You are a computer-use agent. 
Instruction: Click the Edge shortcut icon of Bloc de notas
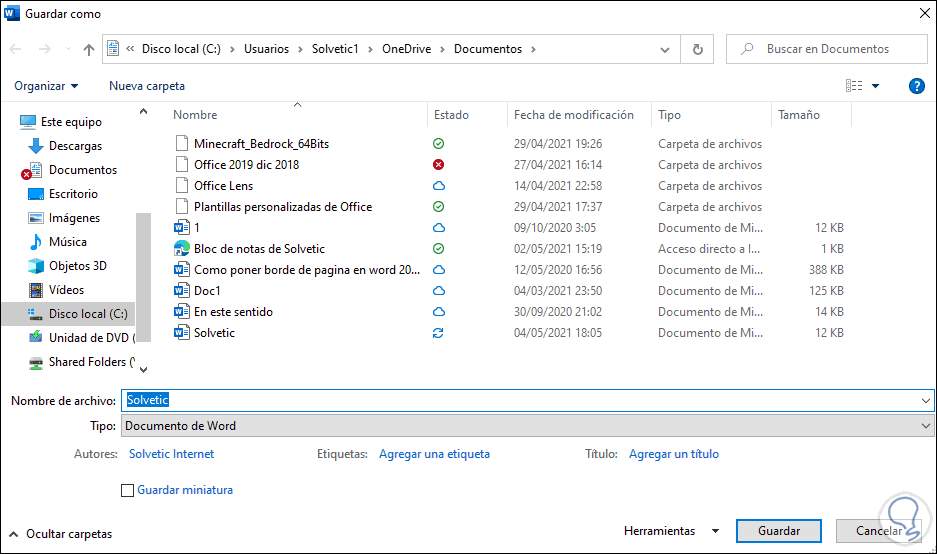182,249
